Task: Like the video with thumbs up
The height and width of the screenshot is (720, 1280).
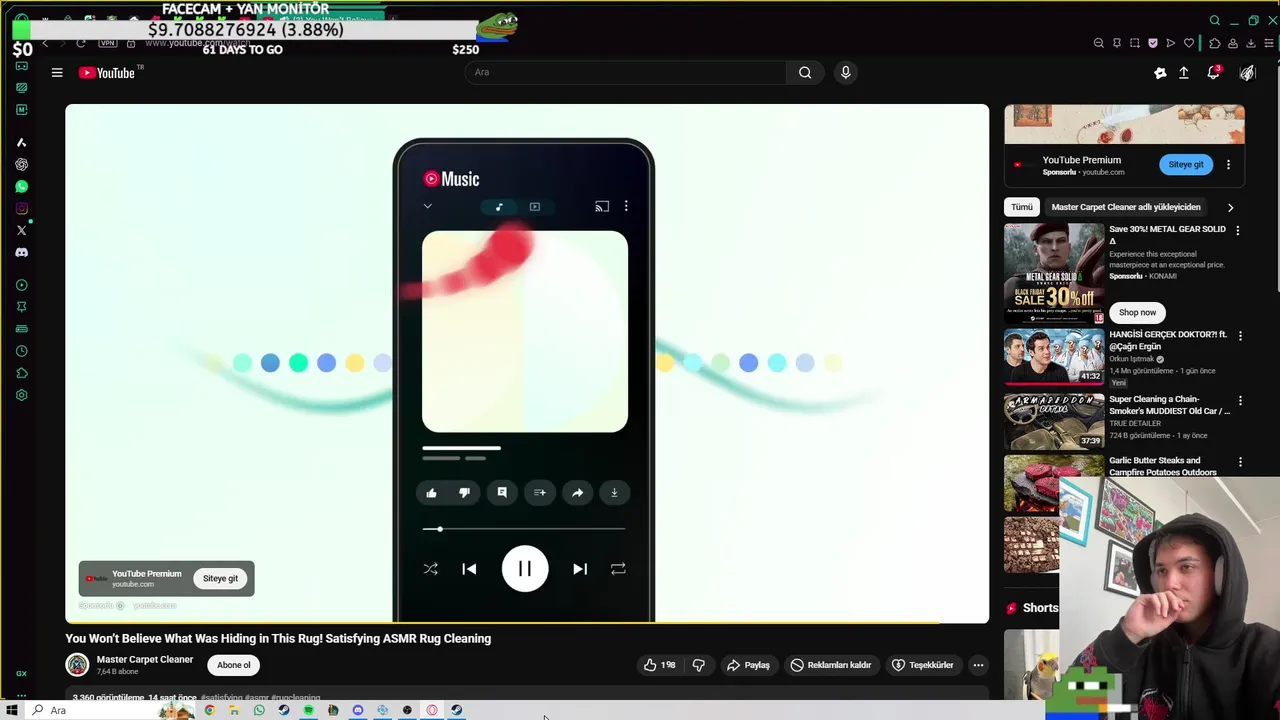Action: click(x=659, y=665)
